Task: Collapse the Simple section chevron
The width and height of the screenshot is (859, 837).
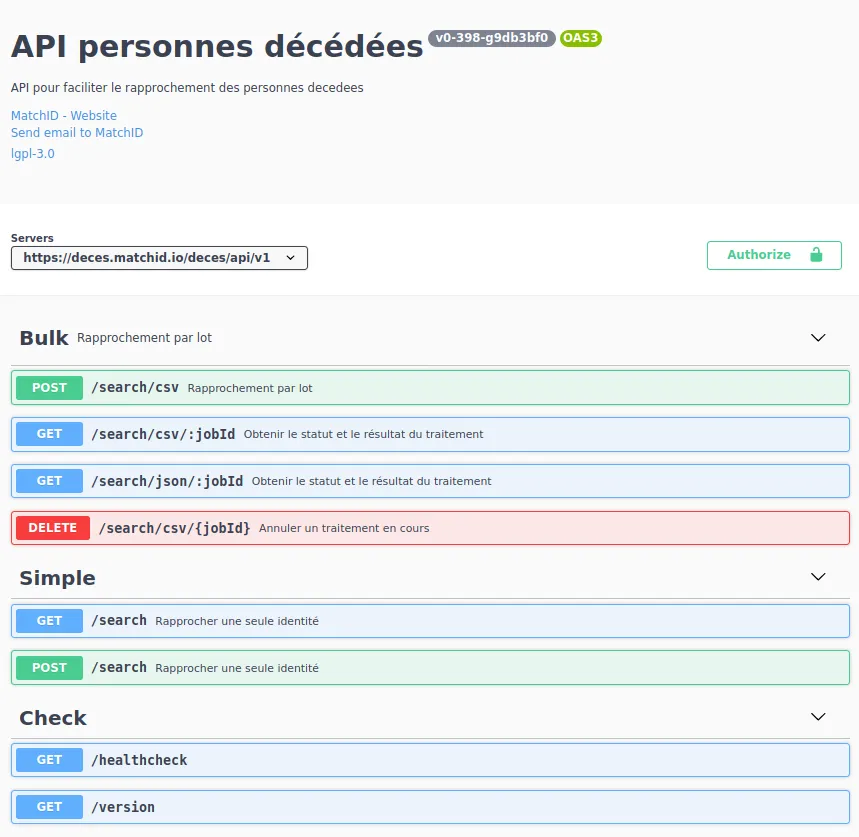Action: click(x=817, y=577)
